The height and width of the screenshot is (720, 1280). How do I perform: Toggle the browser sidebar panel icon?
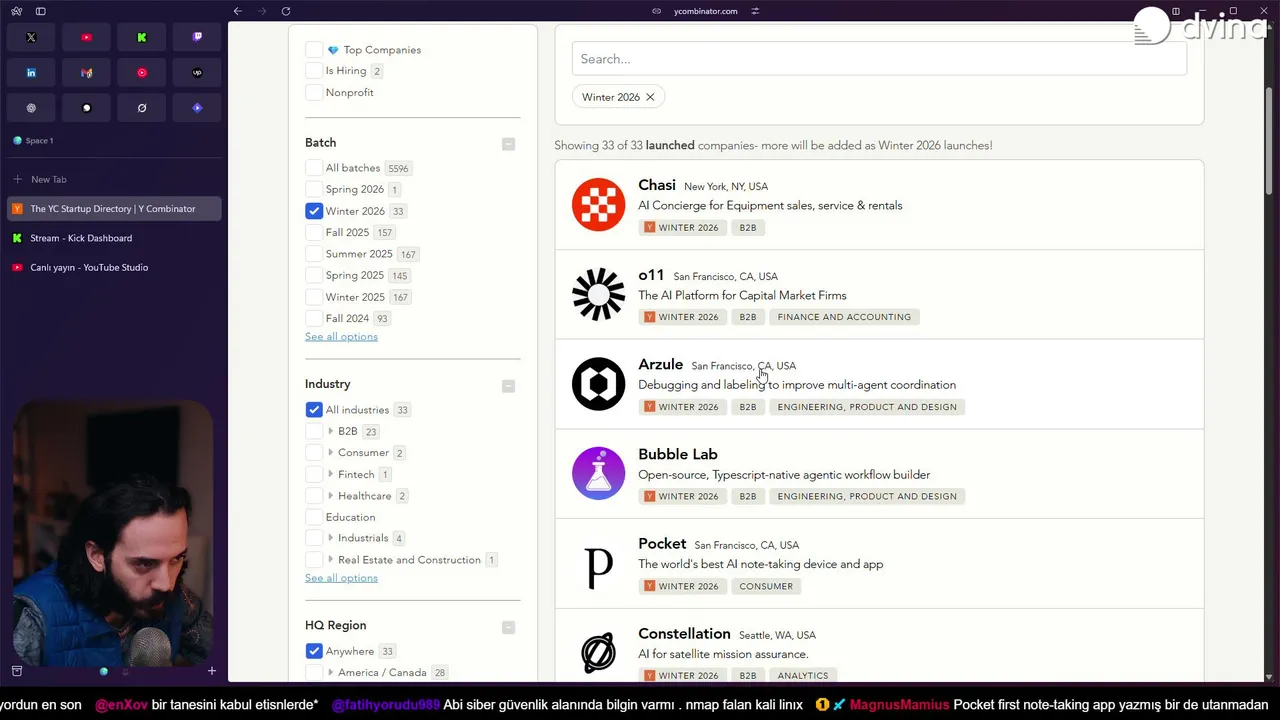40,11
